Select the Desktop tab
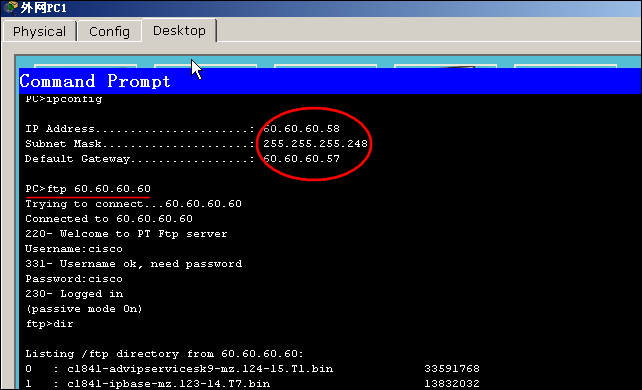Image resolution: width=642 pixels, height=390 pixels. click(x=179, y=30)
